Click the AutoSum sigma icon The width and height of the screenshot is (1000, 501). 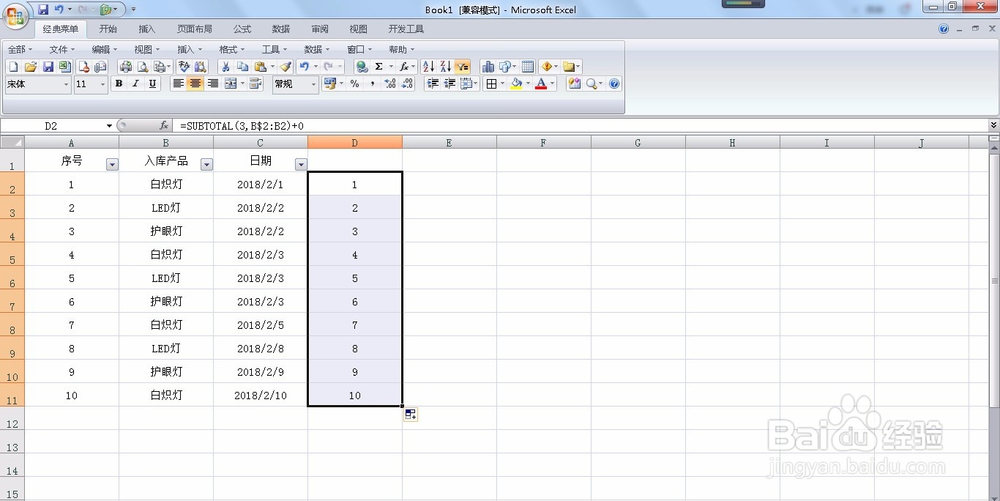379,66
